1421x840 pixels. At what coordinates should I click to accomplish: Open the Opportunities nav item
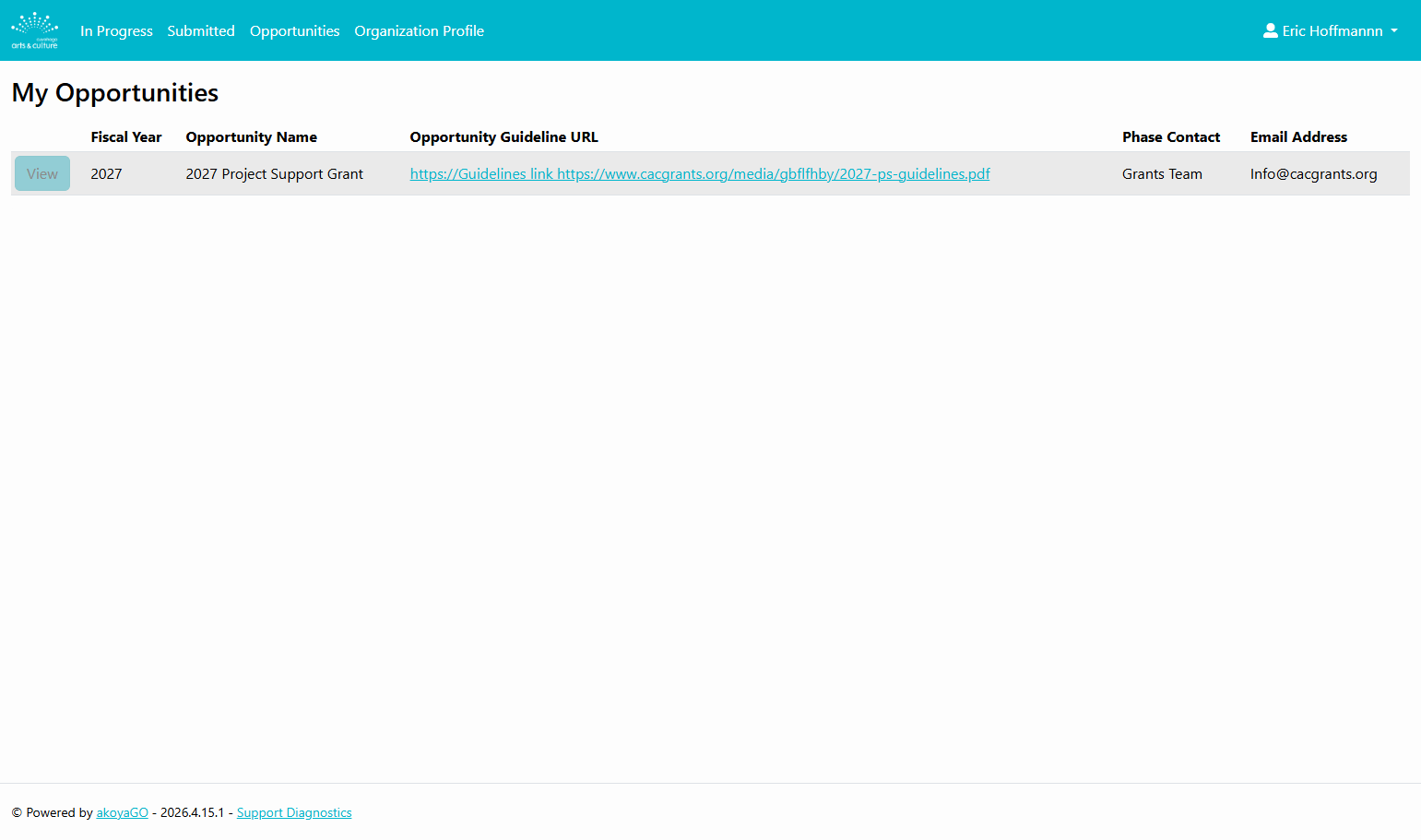(x=294, y=30)
